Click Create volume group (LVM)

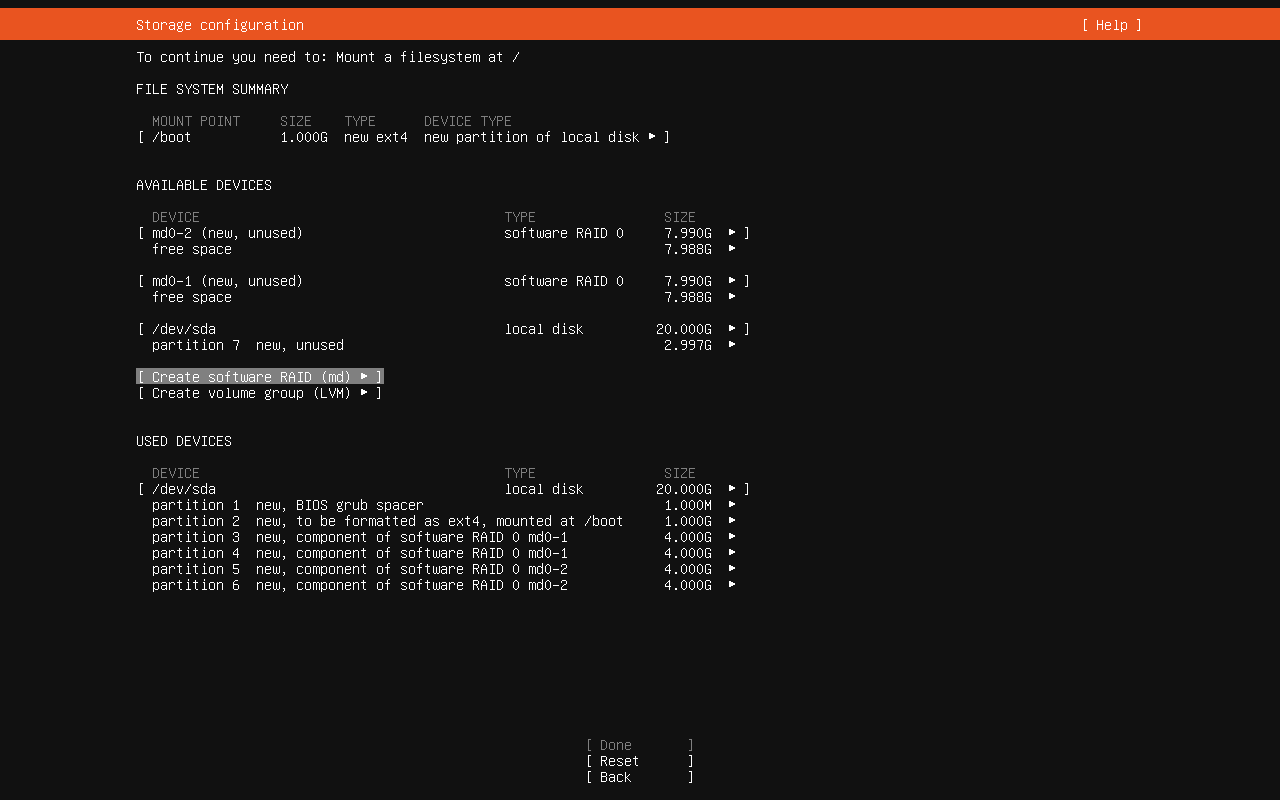pyautogui.click(x=260, y=393)
